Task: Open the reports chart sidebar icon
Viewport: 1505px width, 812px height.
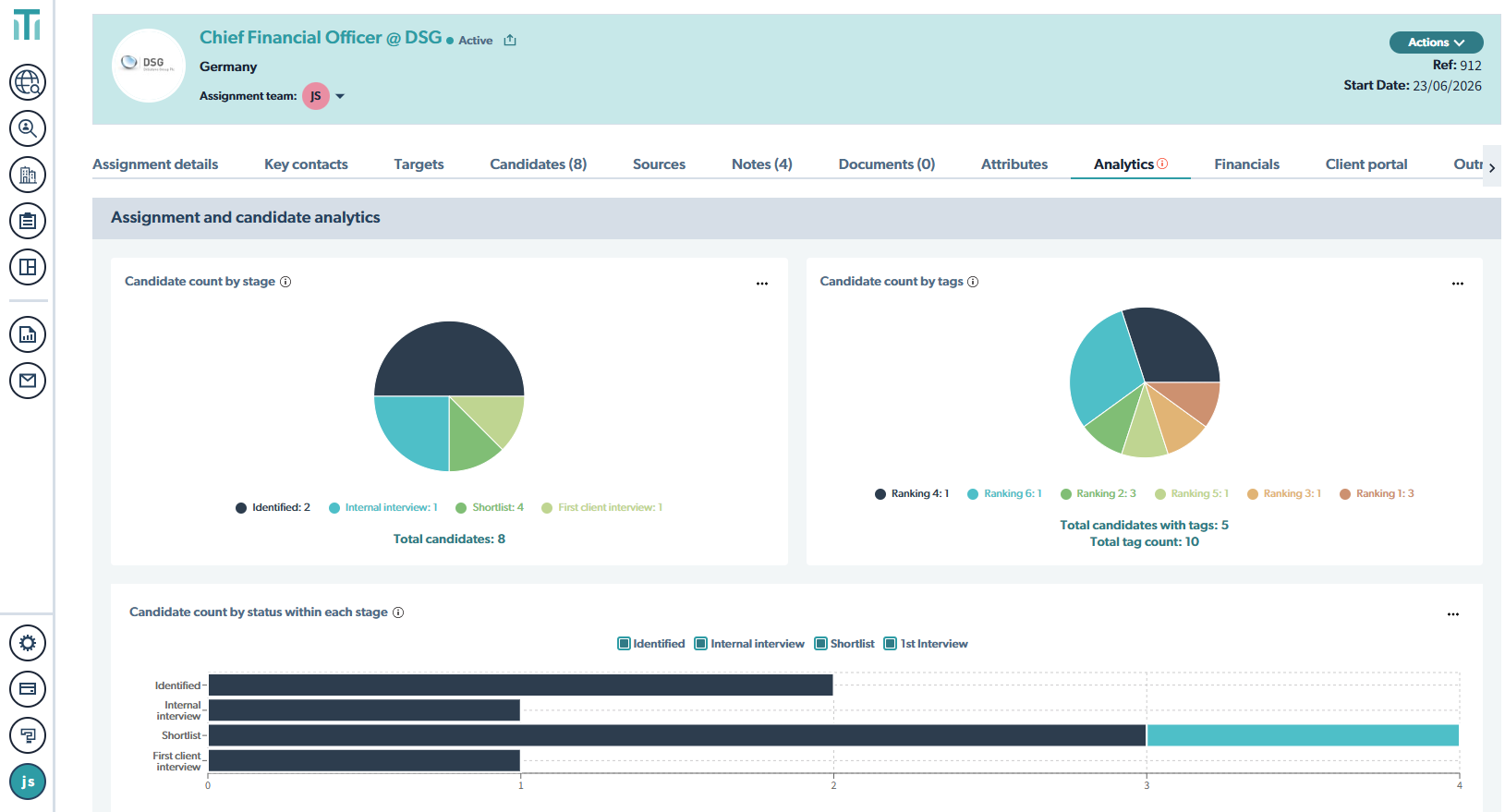Action: pyautogui.click(x=28, y=334)
